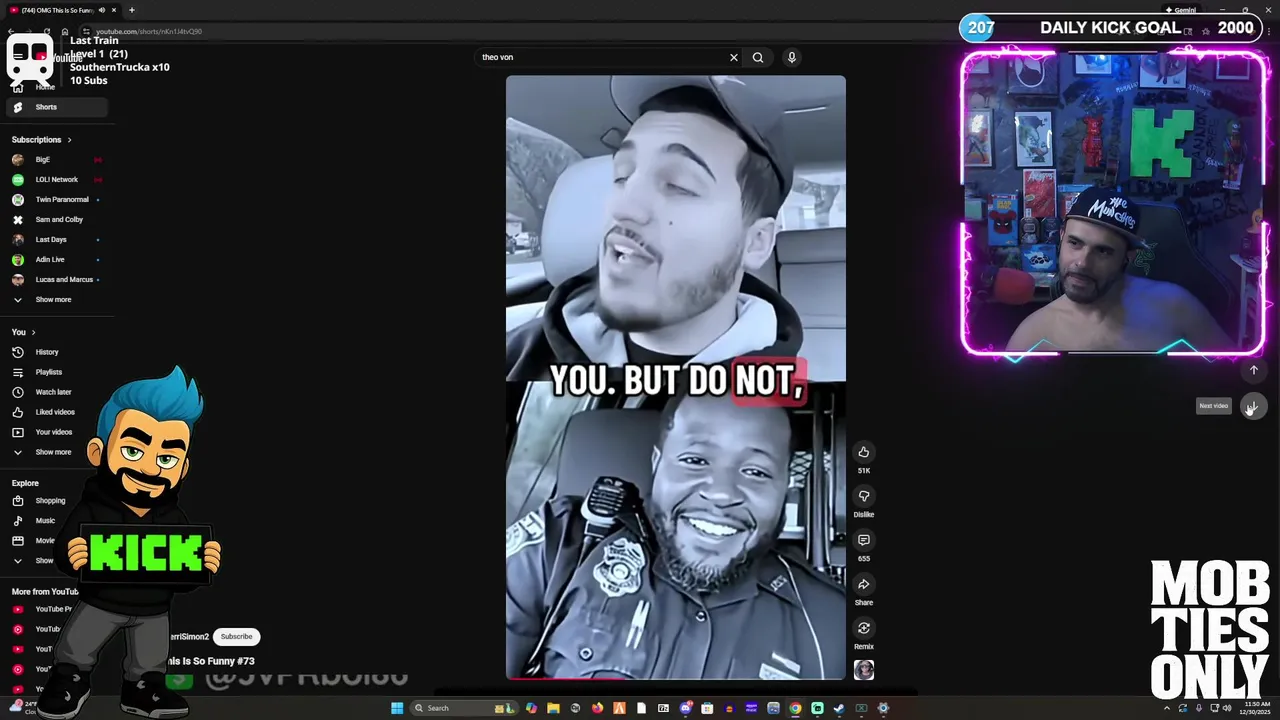Expand Show more under Subscriptions
Image resolution: width=1280 pixels, height=720 pixels.
click(57, 300)
